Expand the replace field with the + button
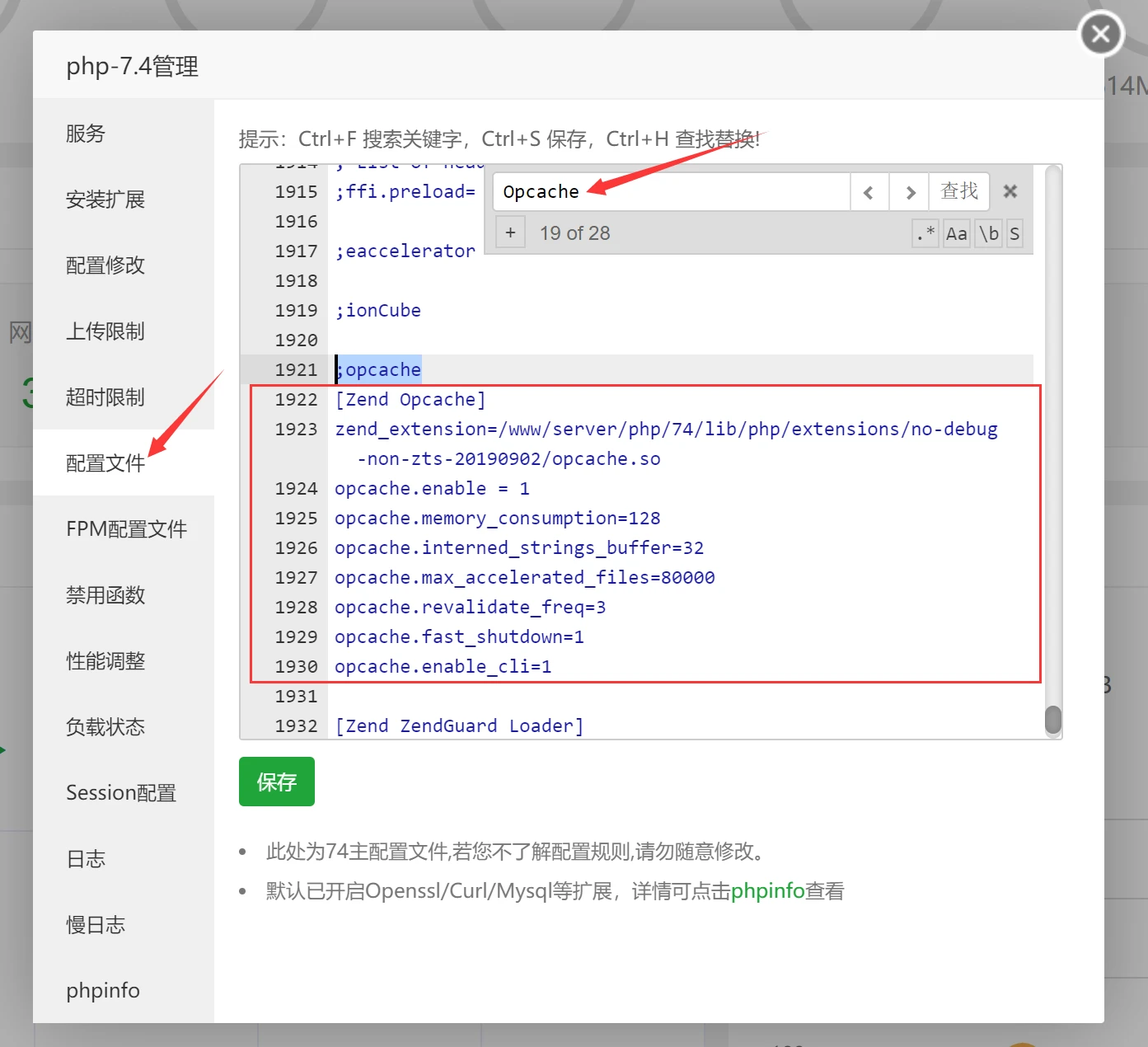The width and height of the screenshot is (1148, 1047). (510, 232)
